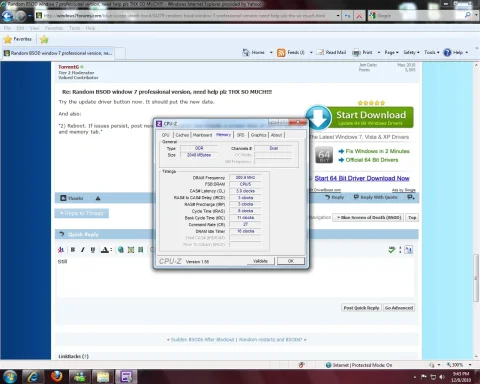
Task: Switch to CPU tab in CPU-Z
Action: coord(165,135)
